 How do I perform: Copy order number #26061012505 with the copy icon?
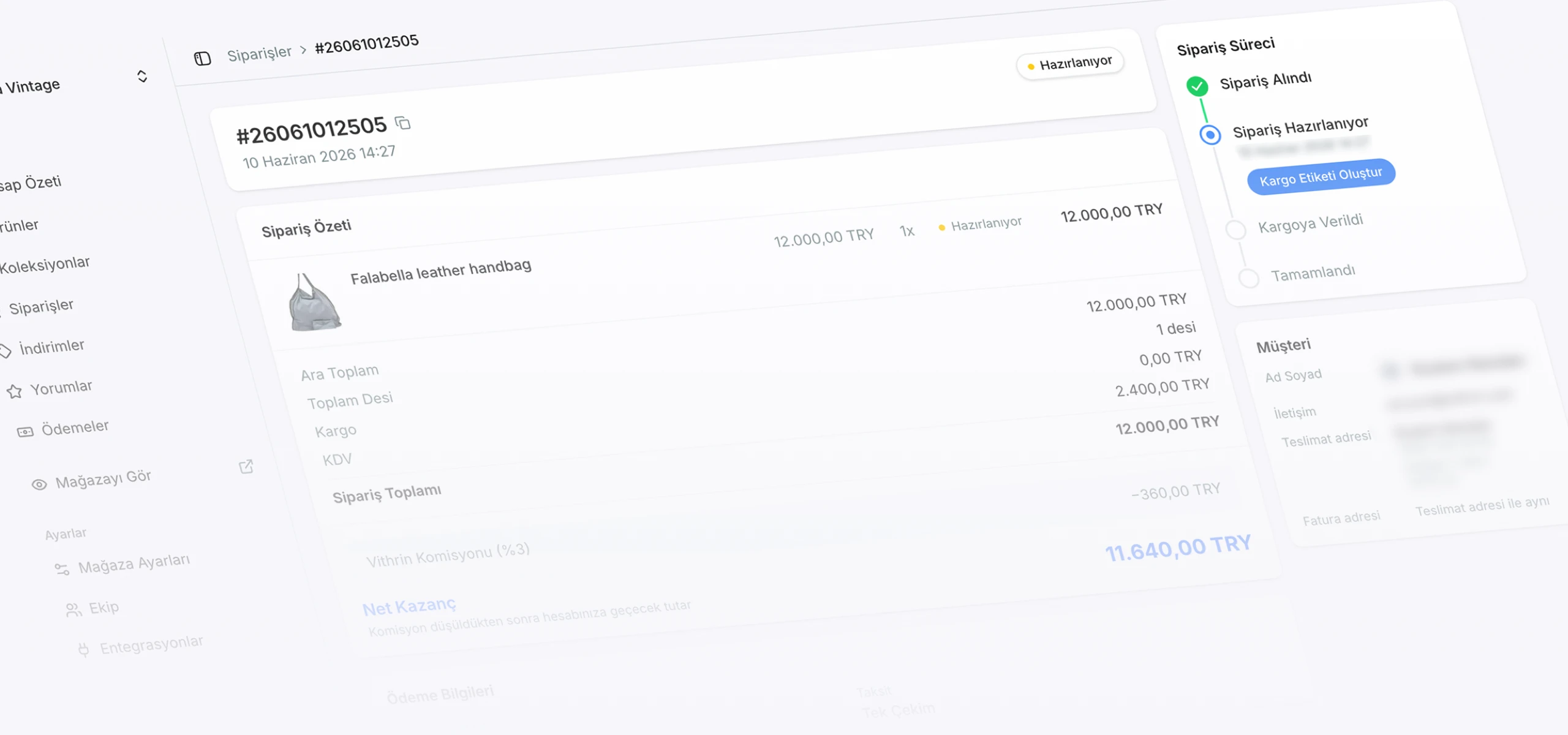pyautogui.click(x=402, y=123)
